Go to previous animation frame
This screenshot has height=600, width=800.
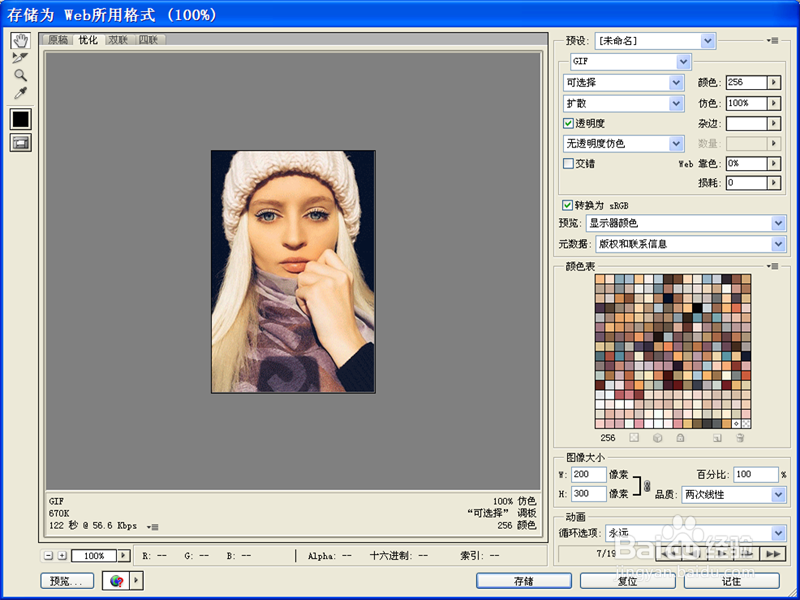(x=695, y=554)
